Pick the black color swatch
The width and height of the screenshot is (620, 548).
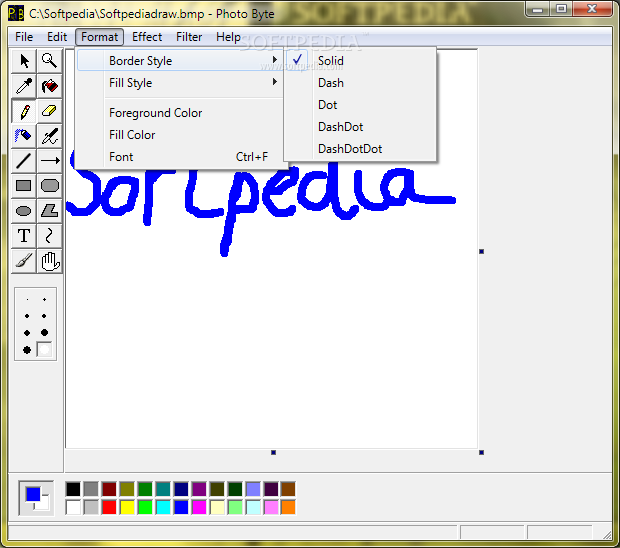(x=73, y=489)
